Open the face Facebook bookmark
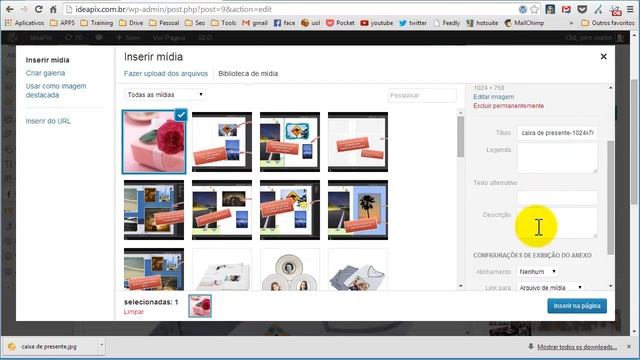 tap(284, 23)
